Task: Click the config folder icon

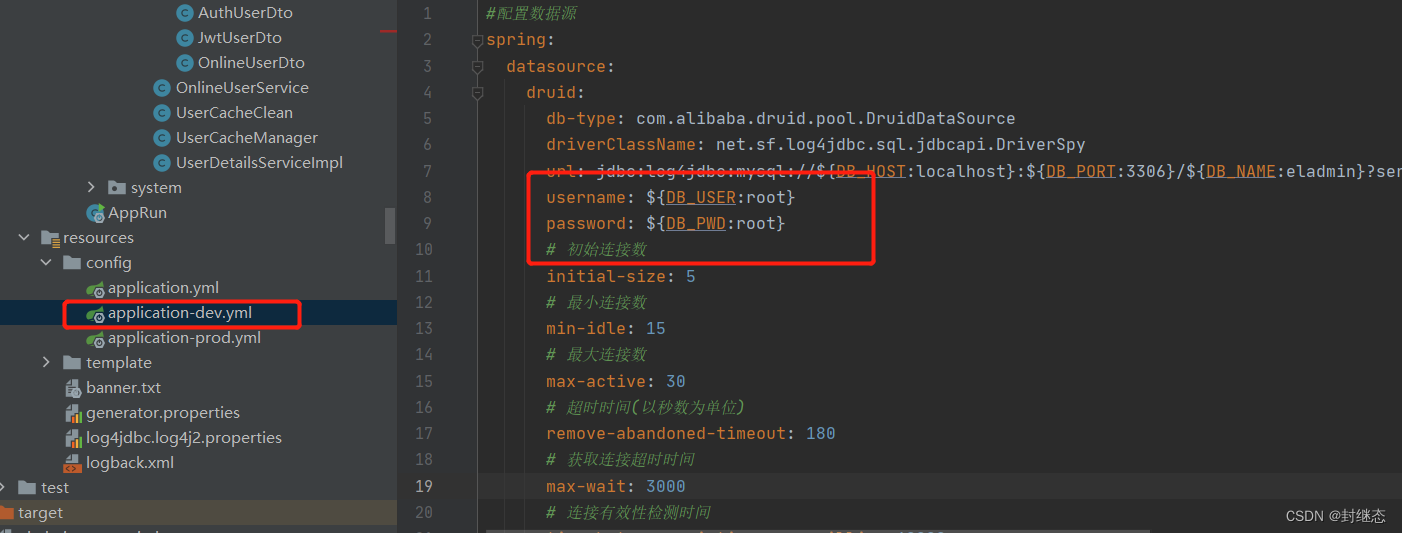Action: [72, 263]
